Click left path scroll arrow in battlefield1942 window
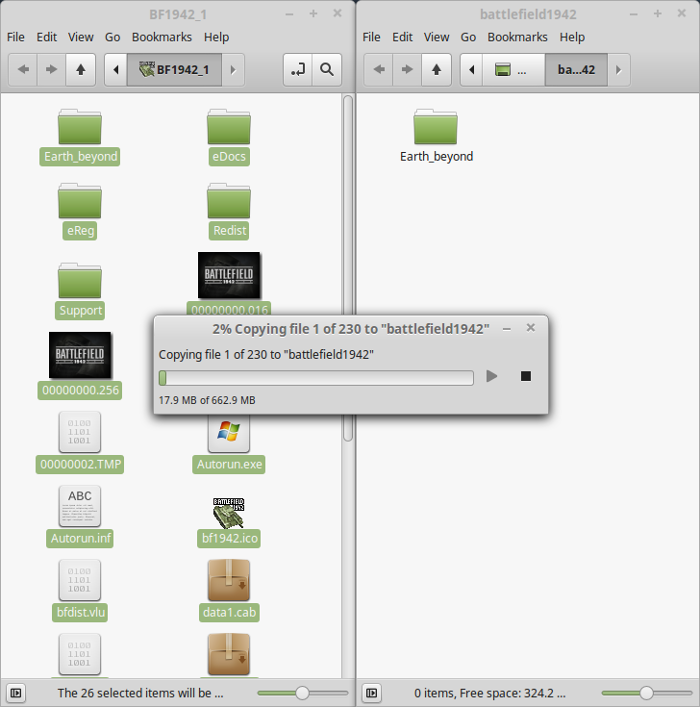This screenshot has height=707, width=700. (472, 69)
